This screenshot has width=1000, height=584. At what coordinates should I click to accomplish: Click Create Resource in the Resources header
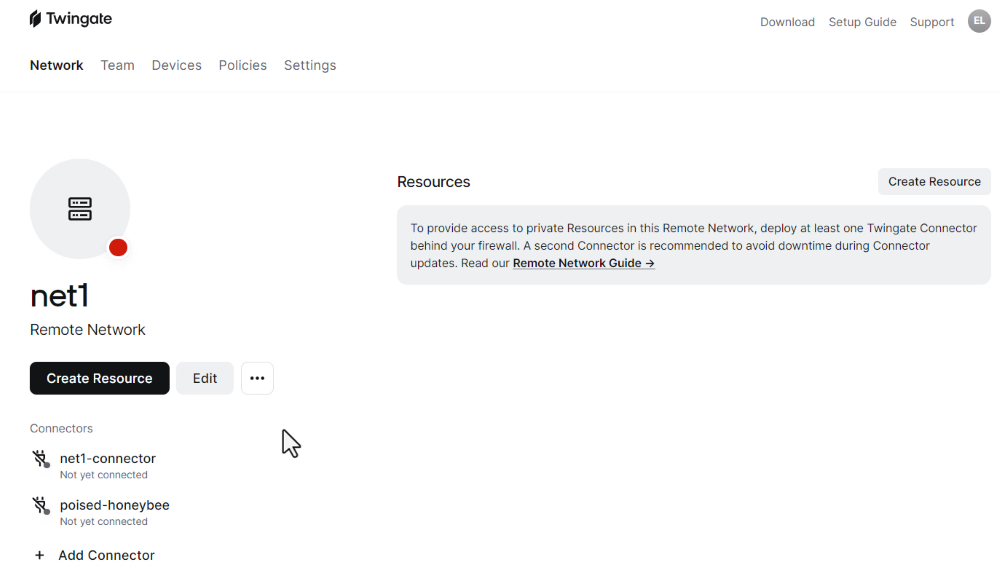point(934,182)
